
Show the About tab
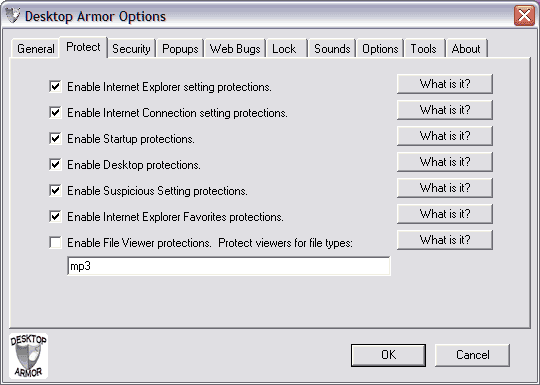coord(466,49)
